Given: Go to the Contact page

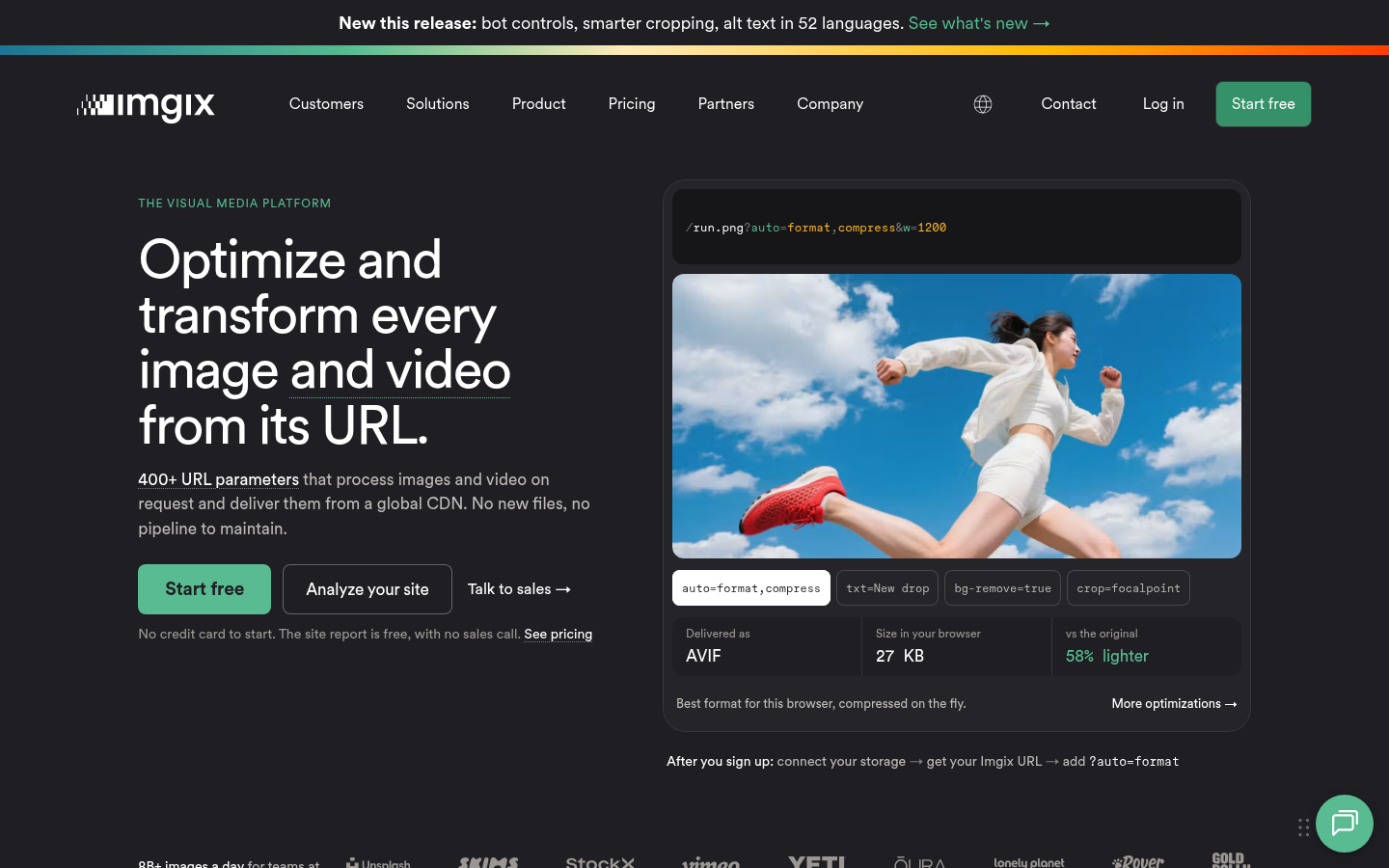Looking at the screenshot, I should coord(1069,104).
